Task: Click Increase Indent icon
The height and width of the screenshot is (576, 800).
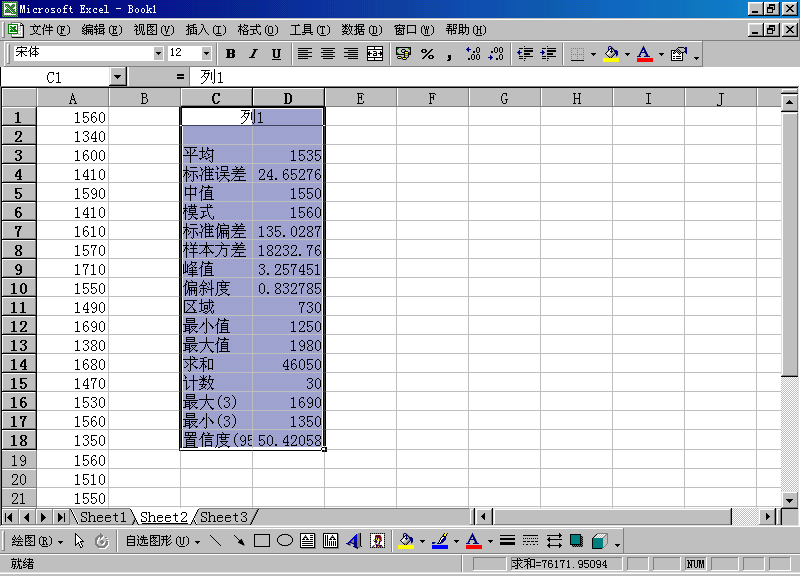Action: click(548, 53)
